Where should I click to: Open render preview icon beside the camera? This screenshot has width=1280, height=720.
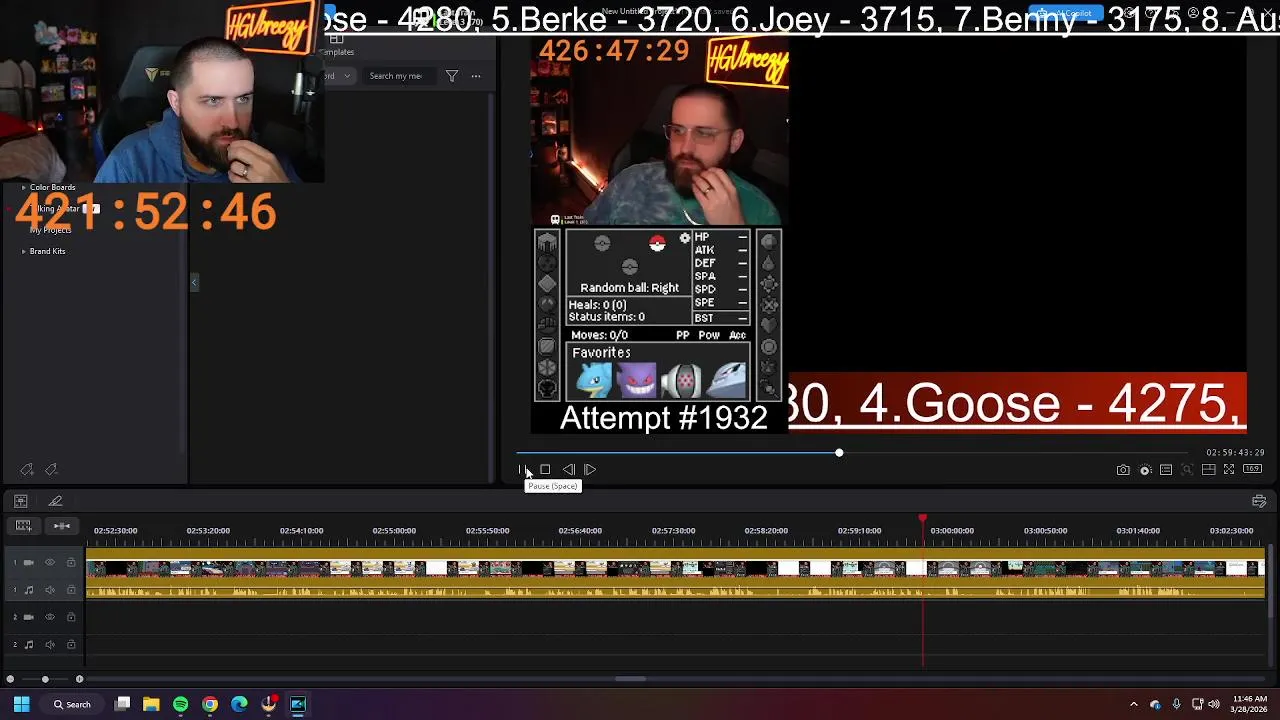click(1145, 470)
